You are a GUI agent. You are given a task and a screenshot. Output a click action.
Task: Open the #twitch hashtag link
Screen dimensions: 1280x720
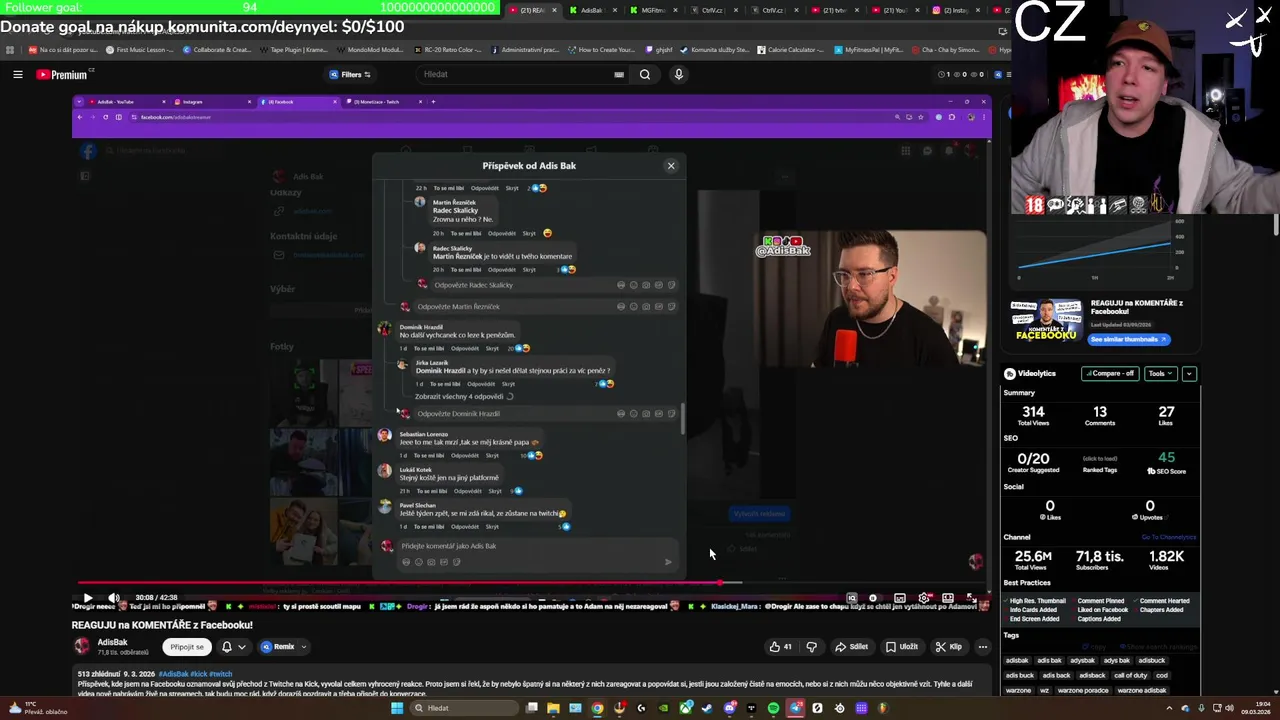[220, 674]
